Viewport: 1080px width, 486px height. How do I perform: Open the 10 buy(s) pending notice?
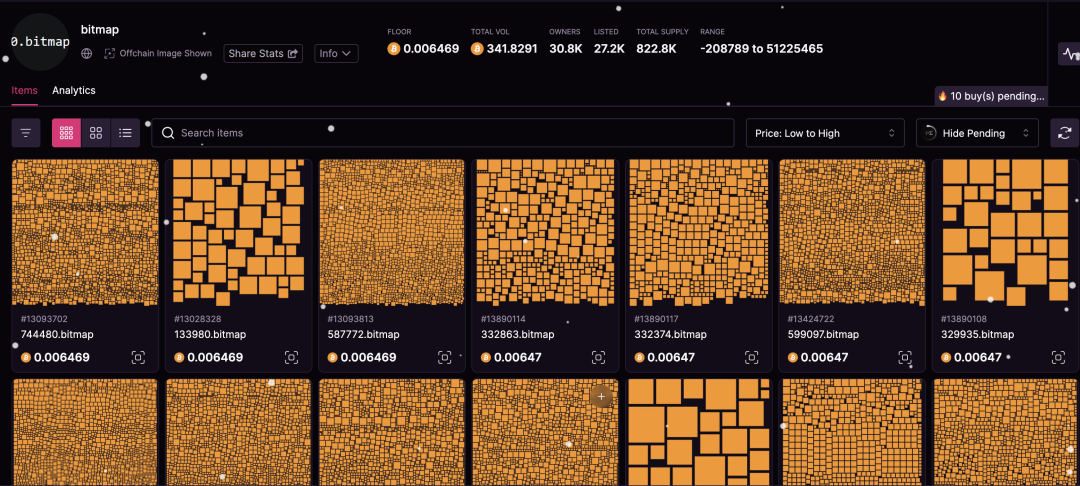click(991, 96)
